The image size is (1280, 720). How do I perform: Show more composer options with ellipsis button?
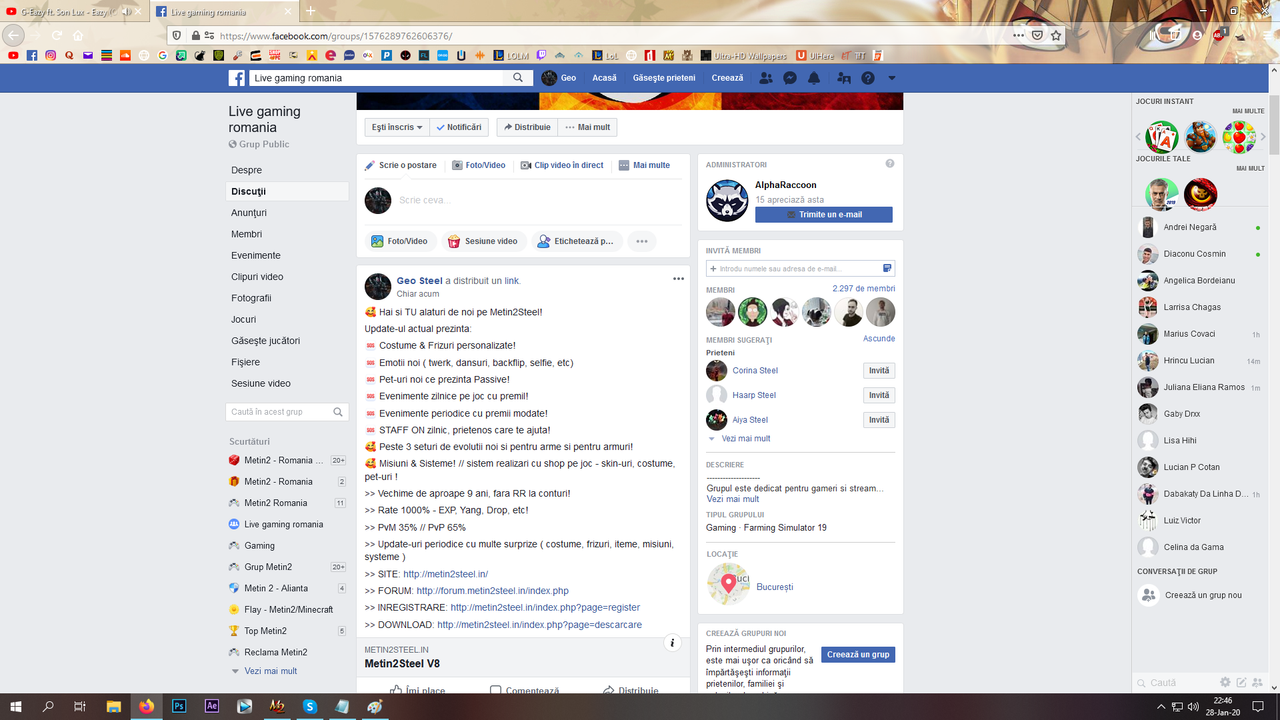642,241
